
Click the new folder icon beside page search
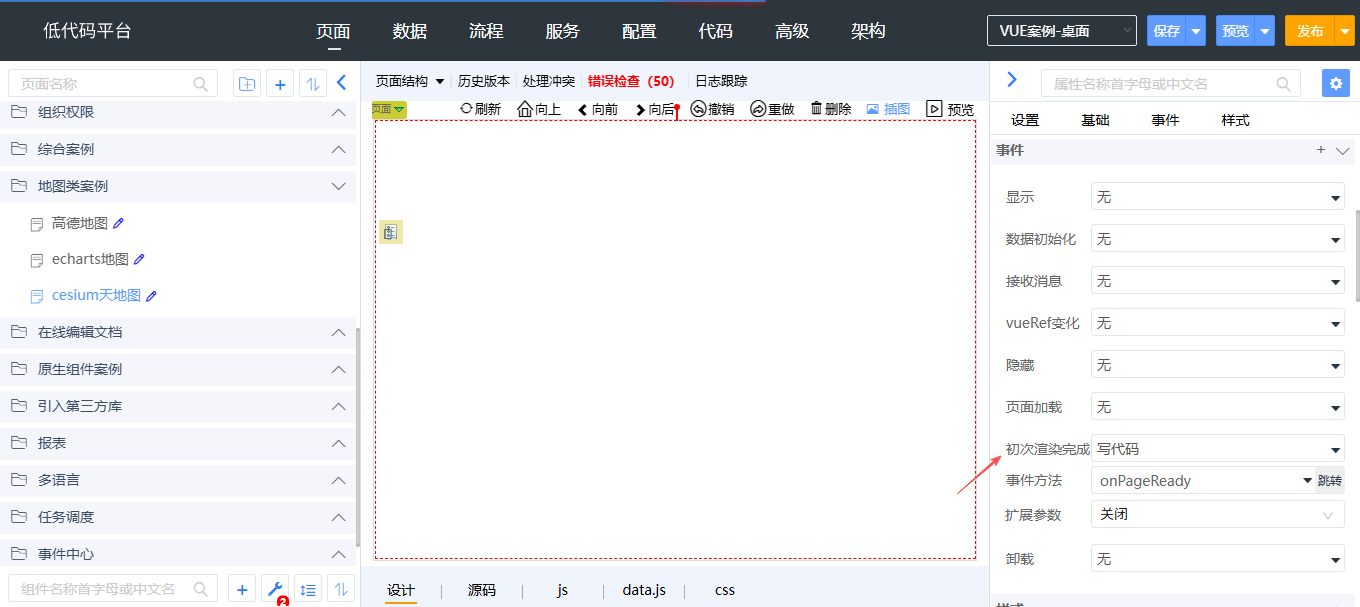246,84
